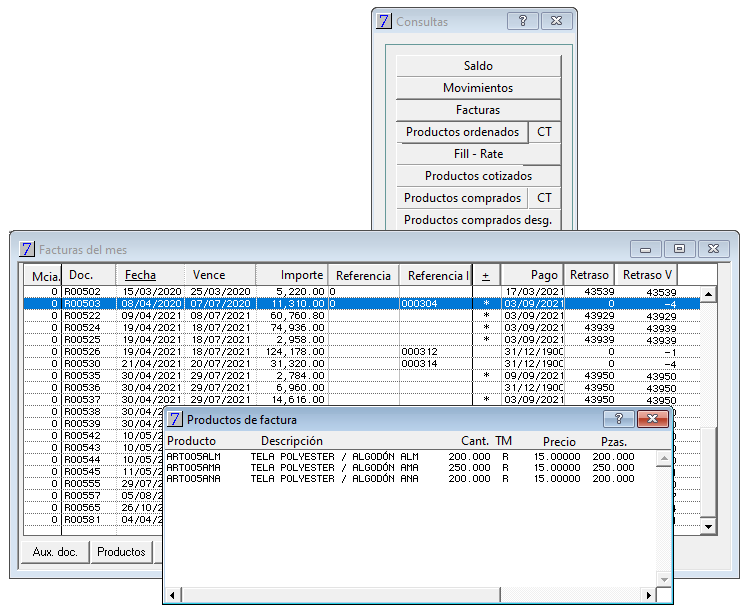Click down arrow of Productos de factura scrollbar
Image resolution: width=753 pixels, height=611 pixels.
(664, 580)
